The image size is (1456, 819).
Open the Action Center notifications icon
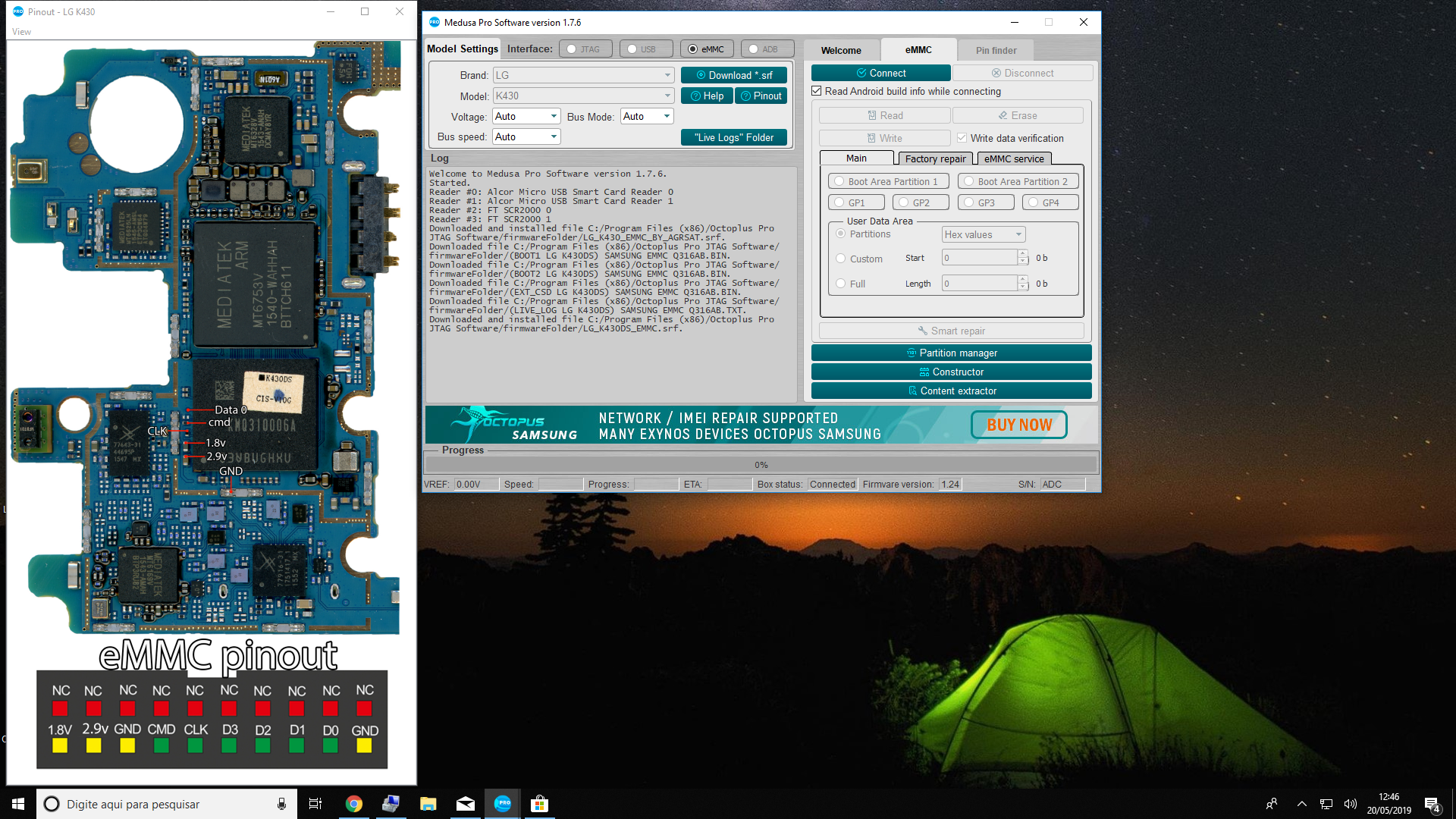(1432, 804)
